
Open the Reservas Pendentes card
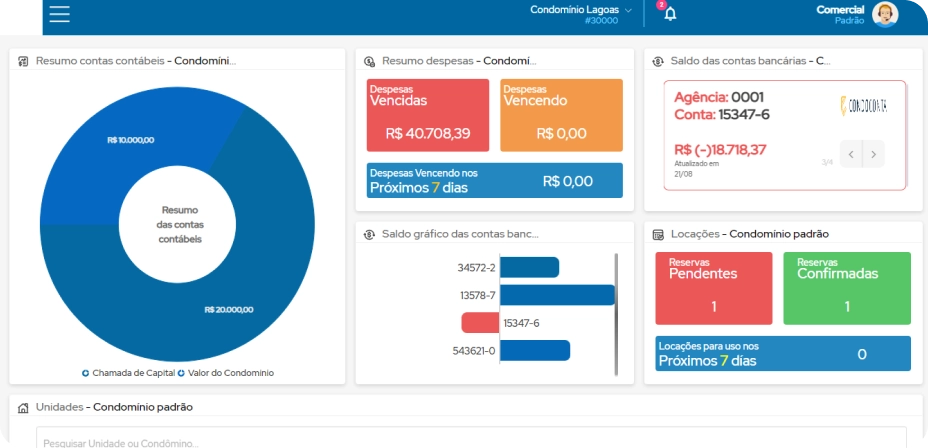tap(714, 288)
